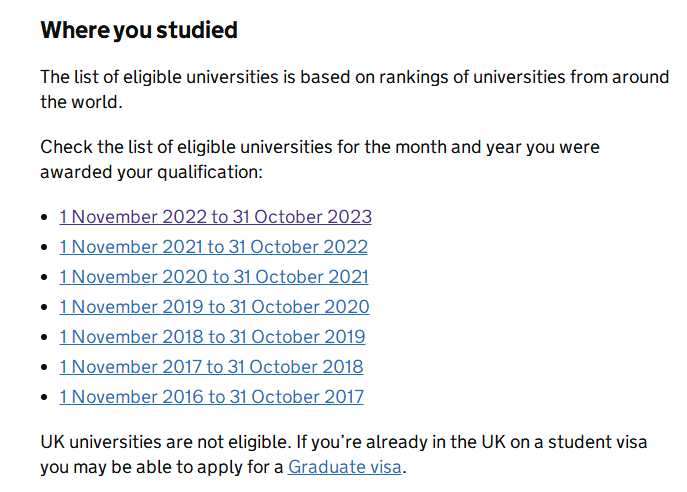Click the 'Where you studied' heading

(x=139, y=30)
